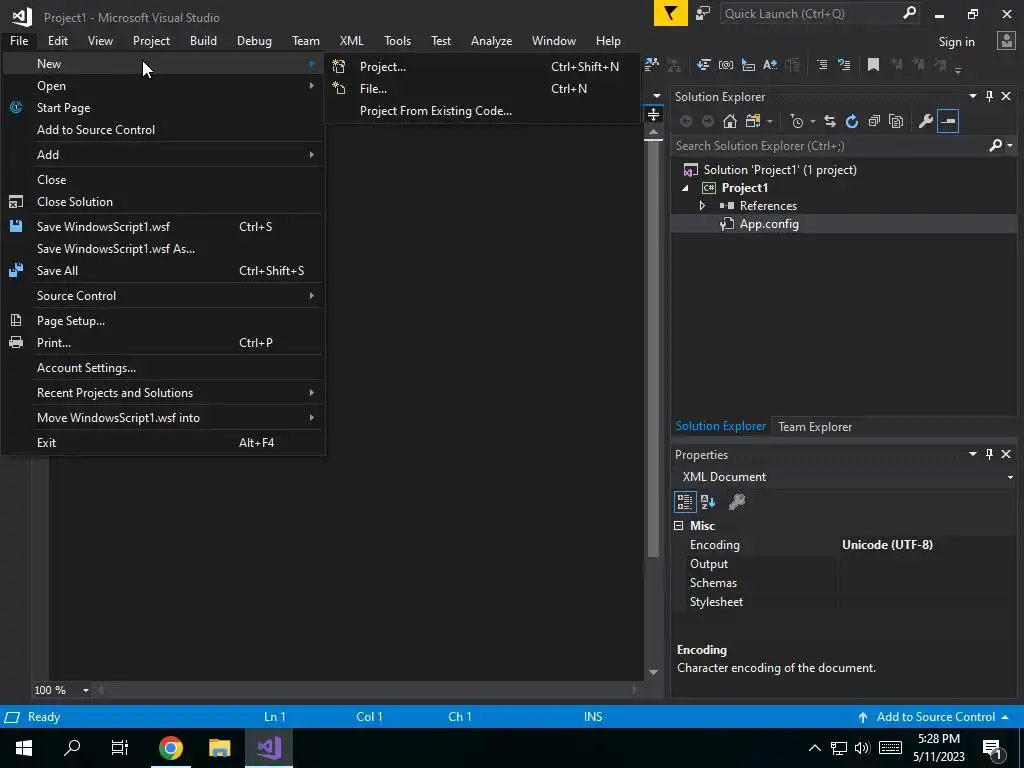Open the solution views dropdown arrow
This screenshot has width=1024, height=768.
(769, 121)
